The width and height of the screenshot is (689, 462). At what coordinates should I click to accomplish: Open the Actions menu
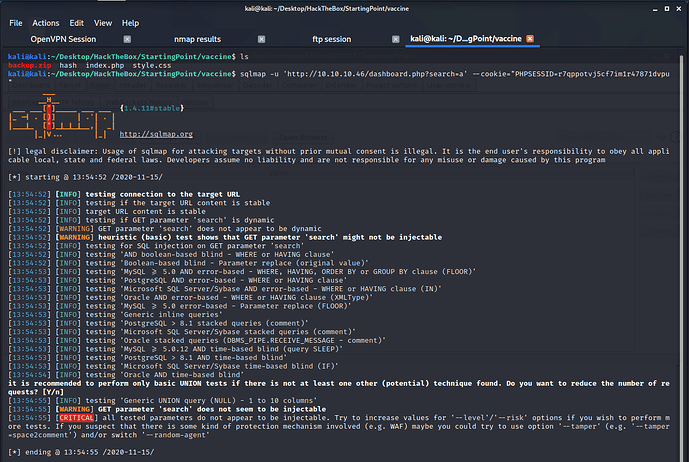point(45,23)
